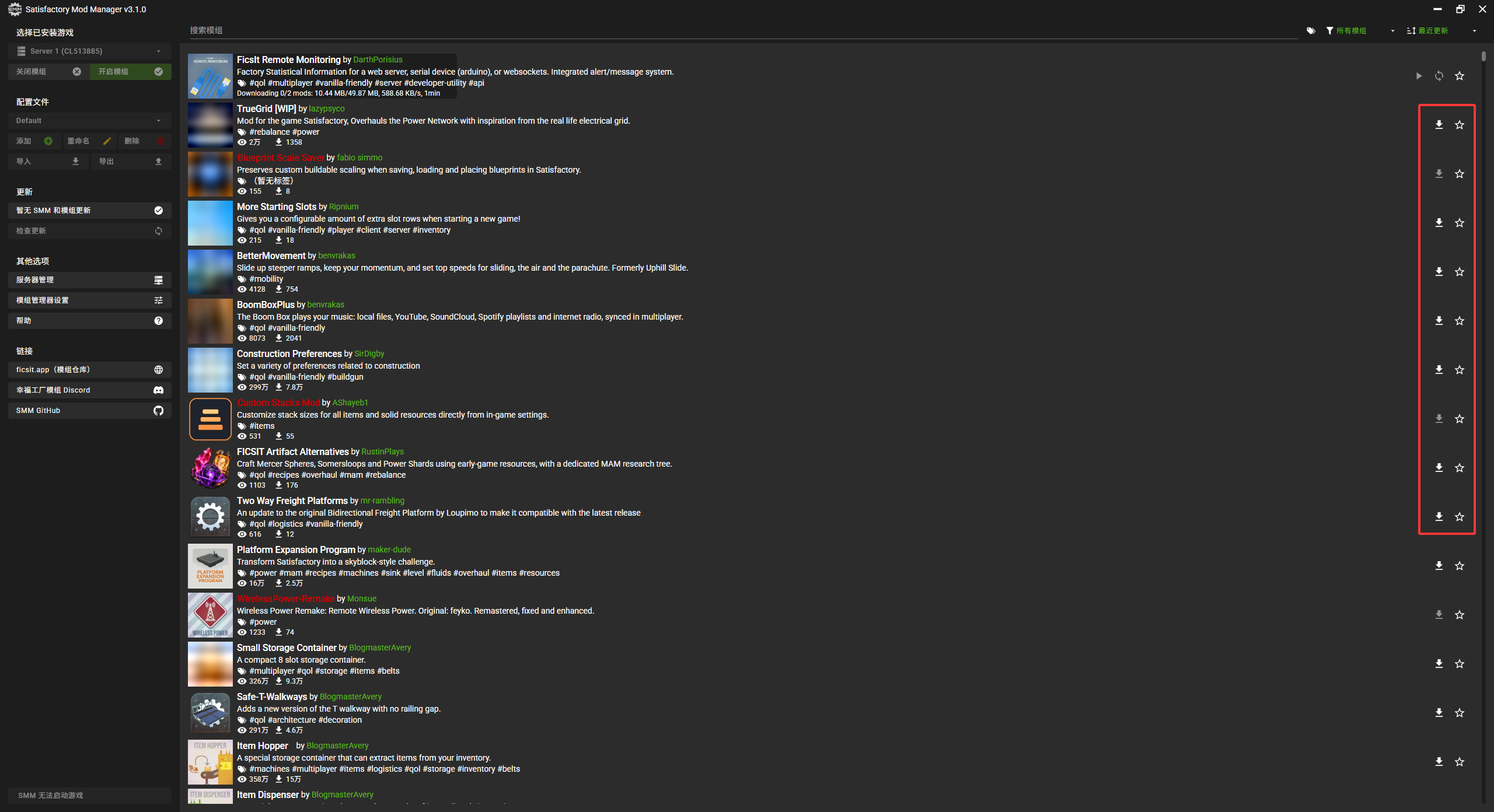
Task: Open the 帮助 help menu
Action: (x=90, y=321)
